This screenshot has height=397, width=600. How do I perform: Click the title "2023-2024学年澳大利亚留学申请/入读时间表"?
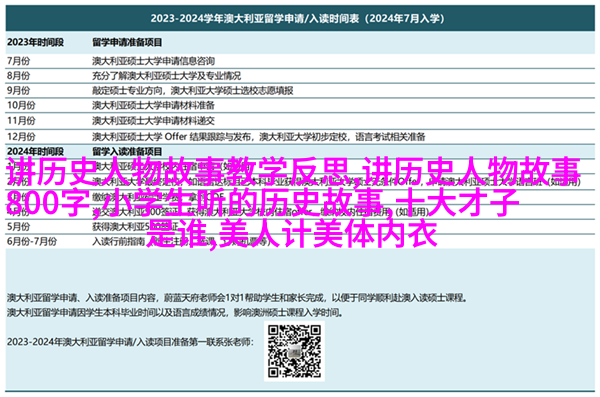coord(297,19)
